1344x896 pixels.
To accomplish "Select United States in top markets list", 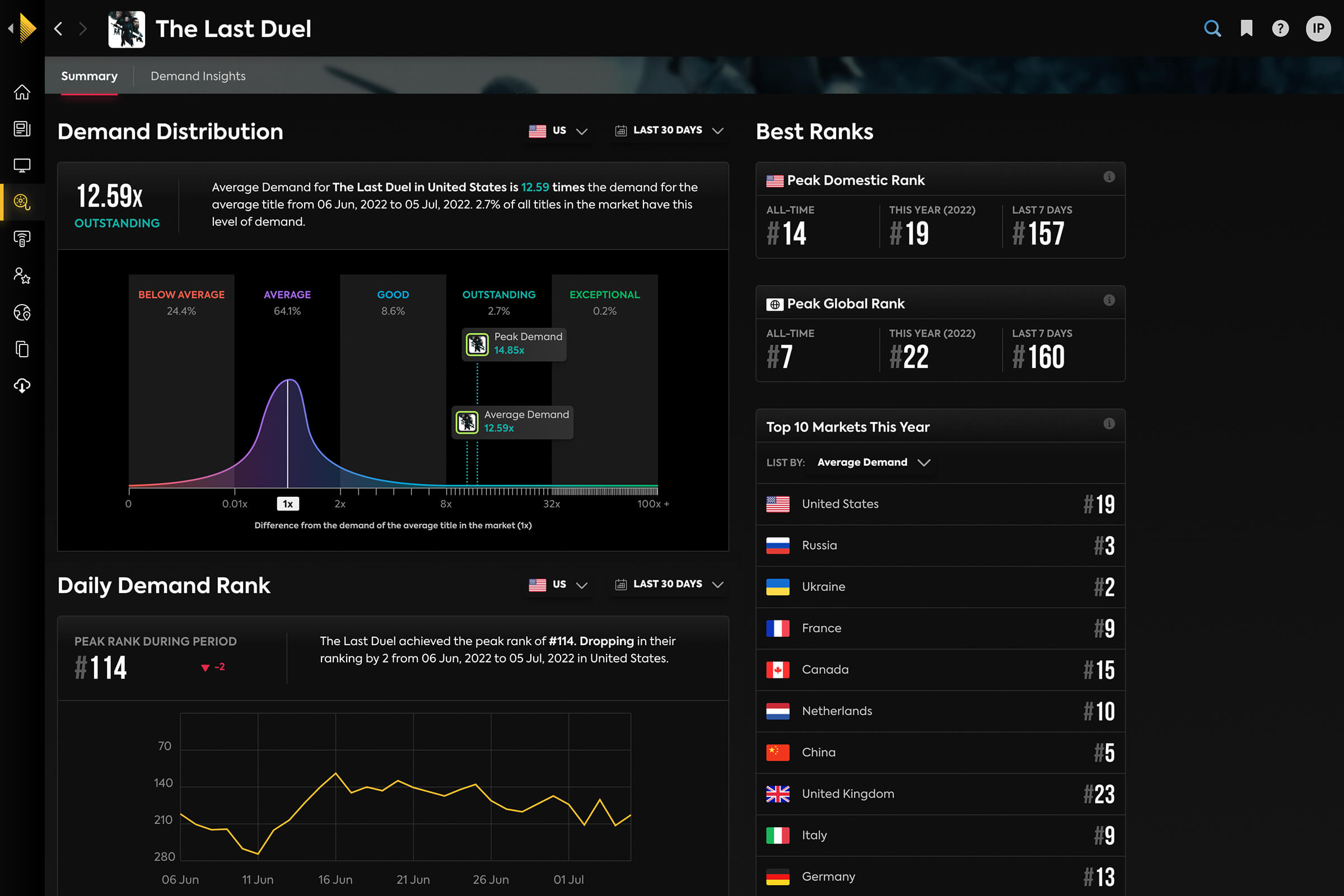I will click(x=941, y=504).
